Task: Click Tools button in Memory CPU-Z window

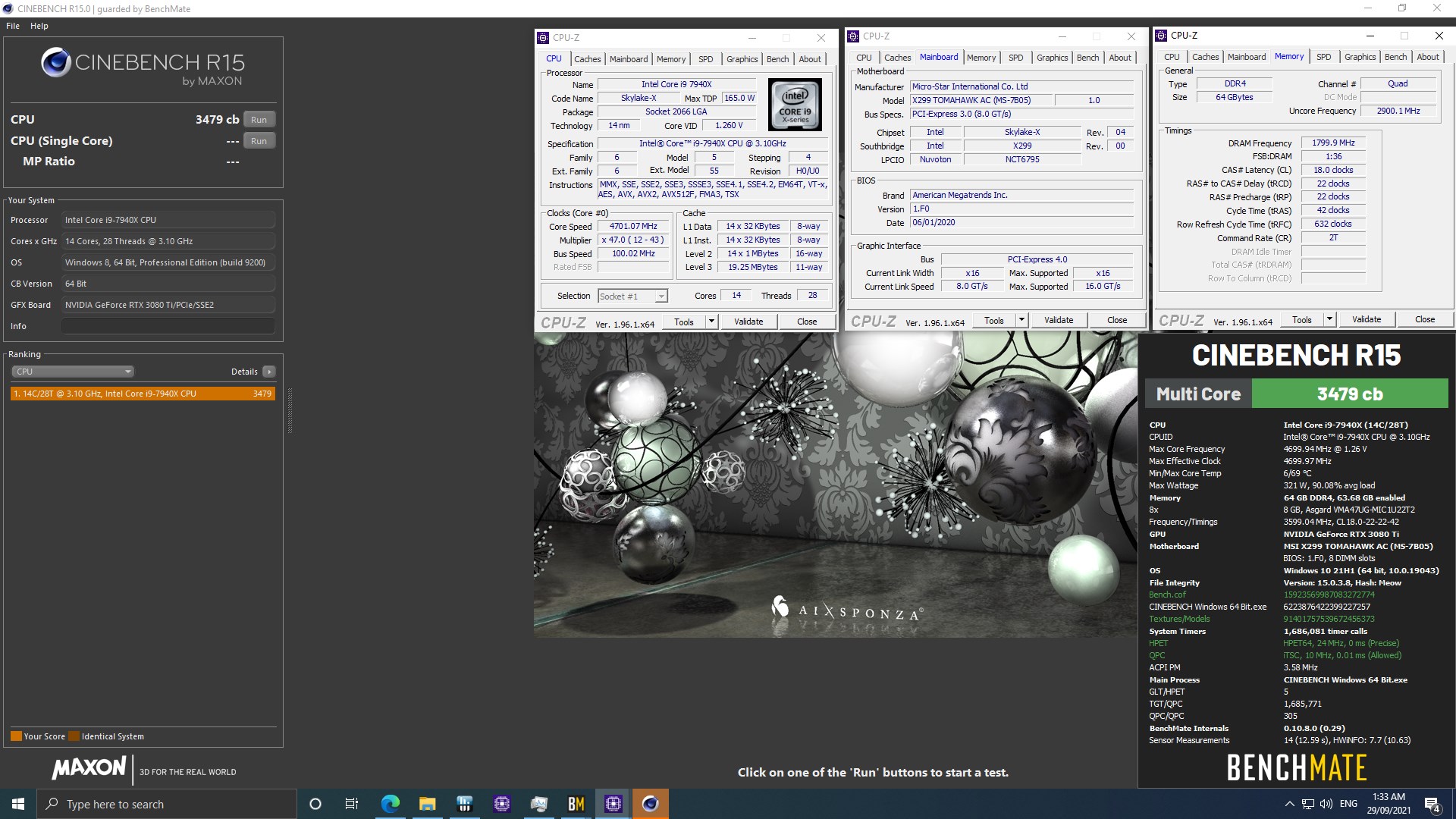Action: [x=1301, y=319]
